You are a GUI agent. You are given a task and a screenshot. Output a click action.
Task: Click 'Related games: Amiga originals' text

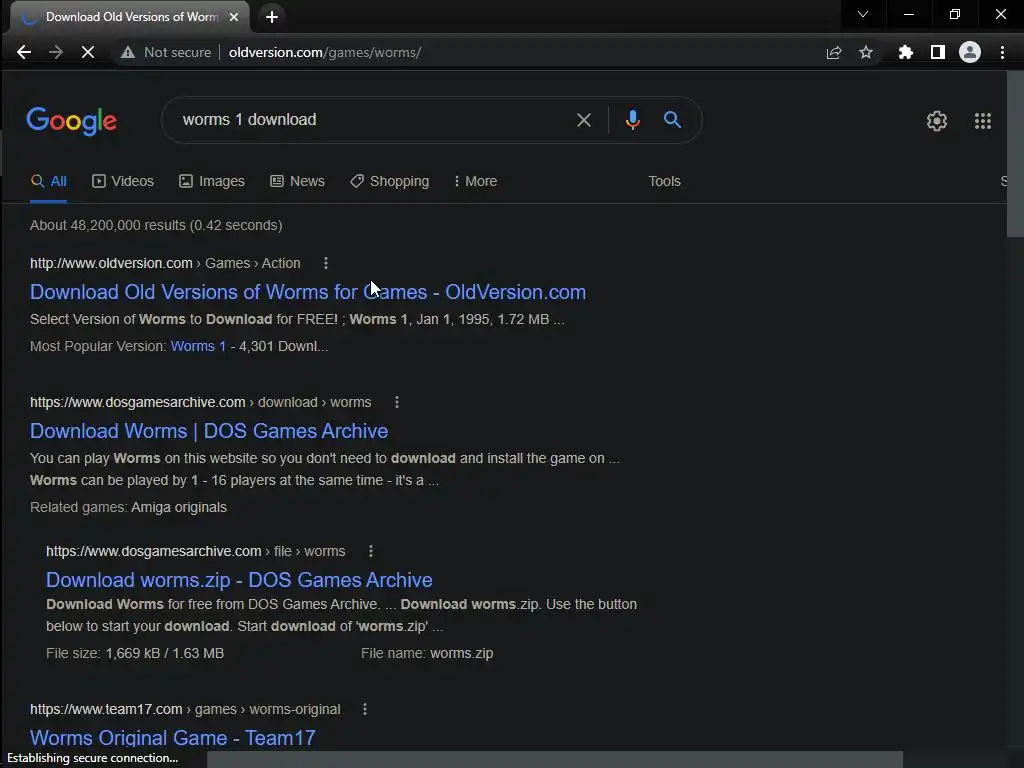pyautogui.click(x=128, y=507)
